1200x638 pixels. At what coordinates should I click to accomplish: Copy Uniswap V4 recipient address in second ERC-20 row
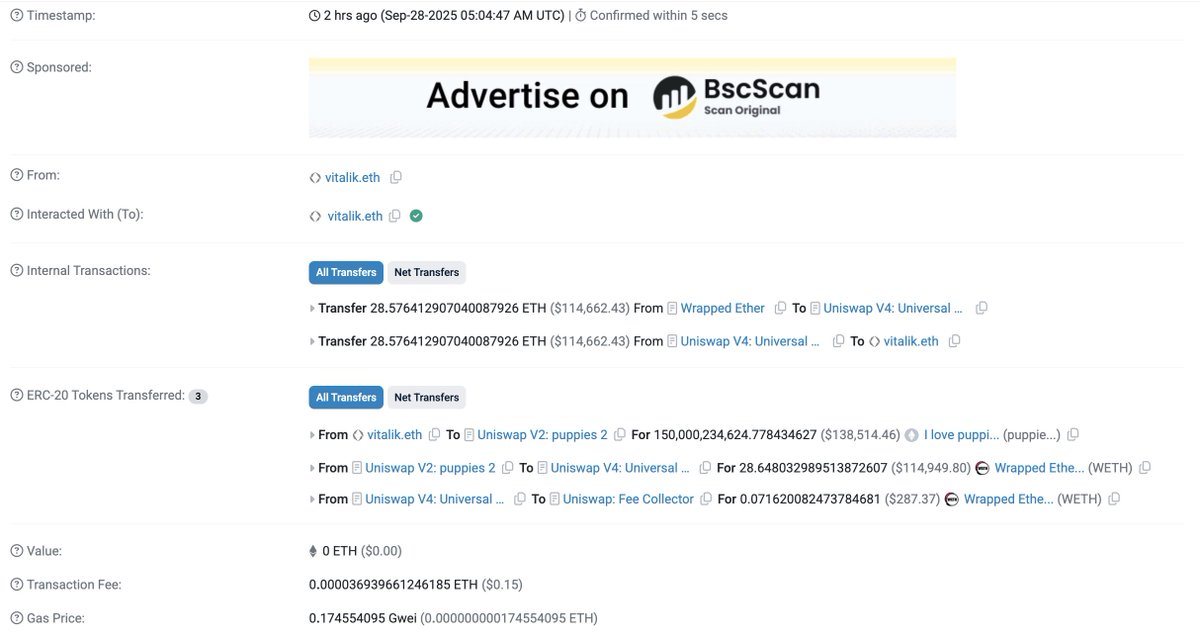click(706, 468)
